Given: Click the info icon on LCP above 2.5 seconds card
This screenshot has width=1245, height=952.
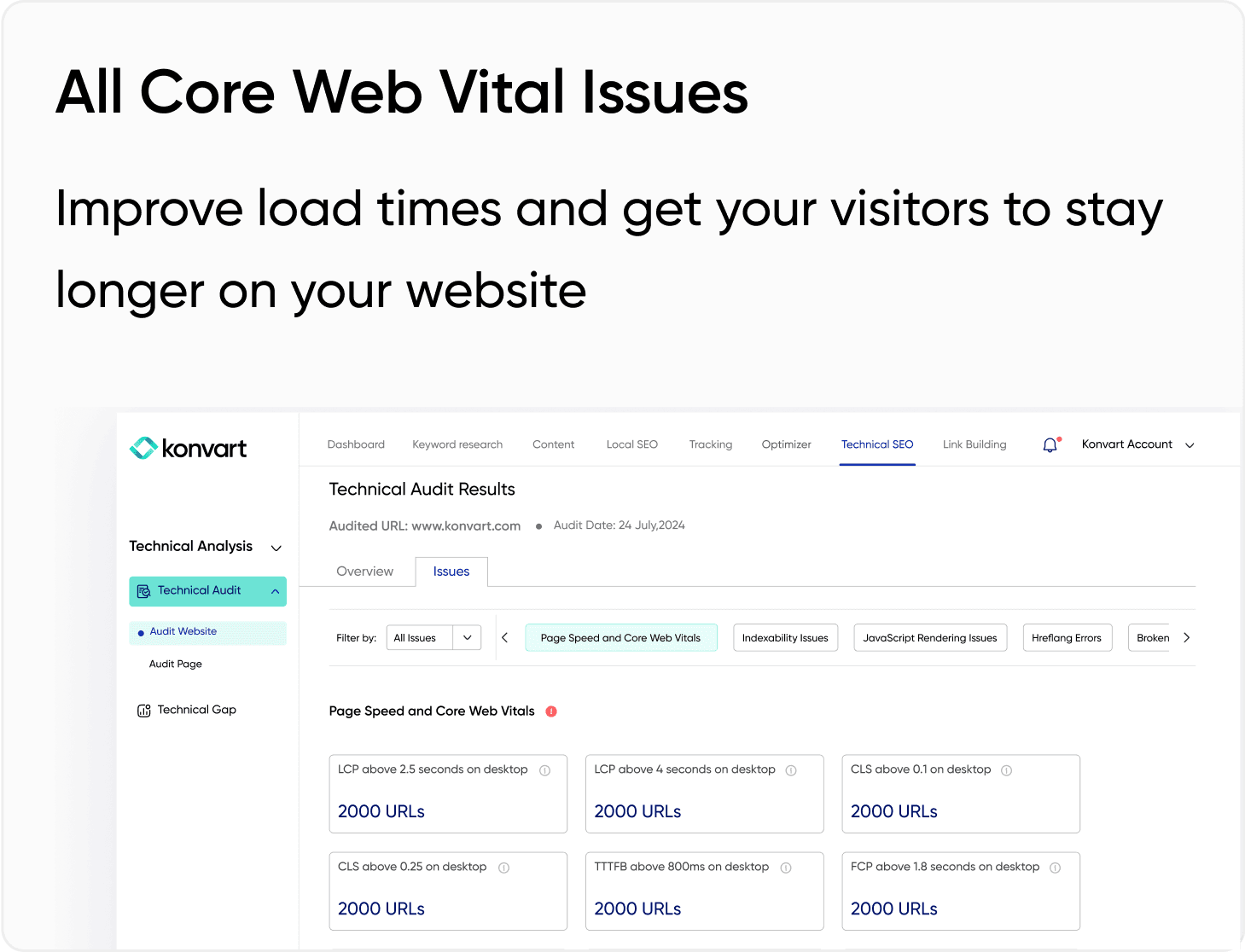Looking at the screenshot, I should [x=545, y=769].
